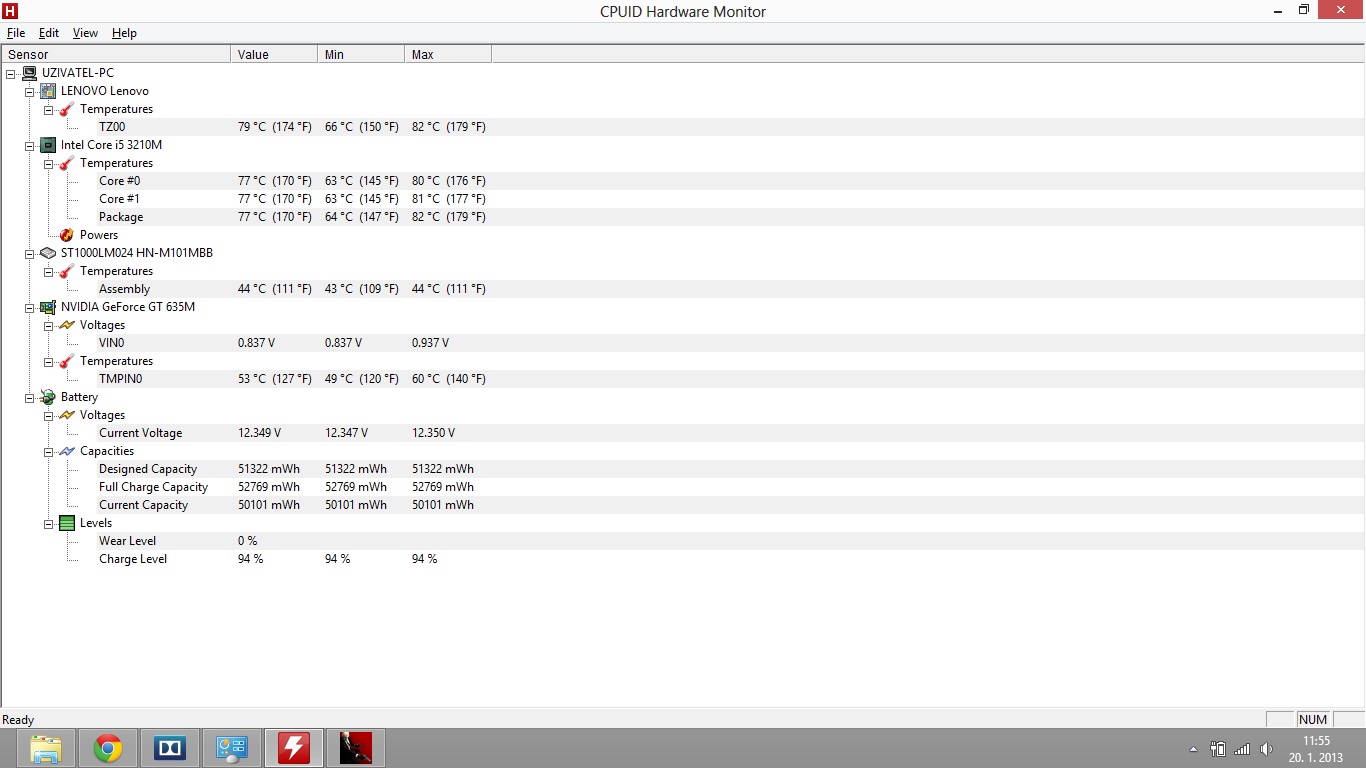Select the NVIDIA GeForce GT 635M card icon

pos(48,307)
